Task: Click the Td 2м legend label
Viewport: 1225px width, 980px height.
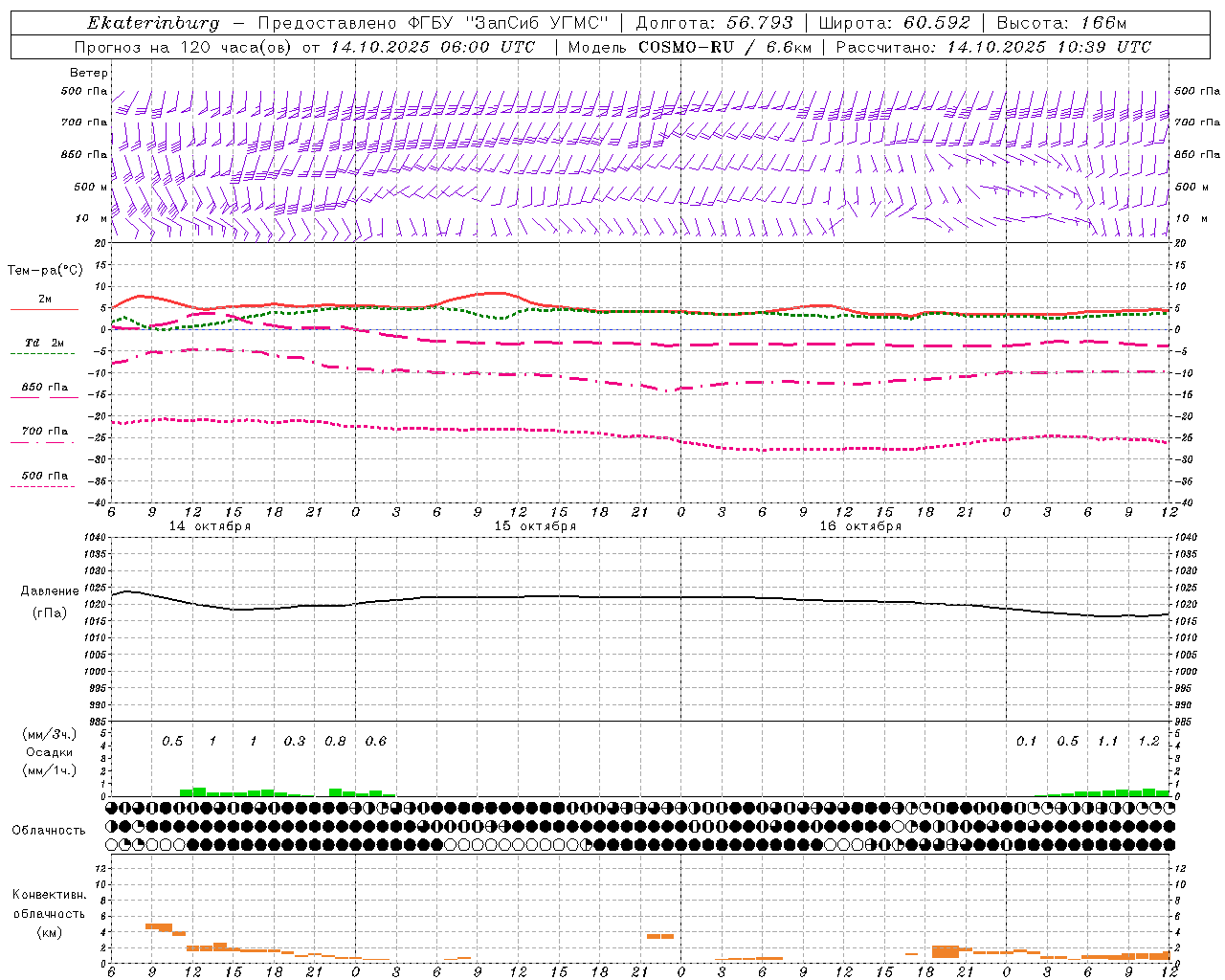Action: (45, 343)
